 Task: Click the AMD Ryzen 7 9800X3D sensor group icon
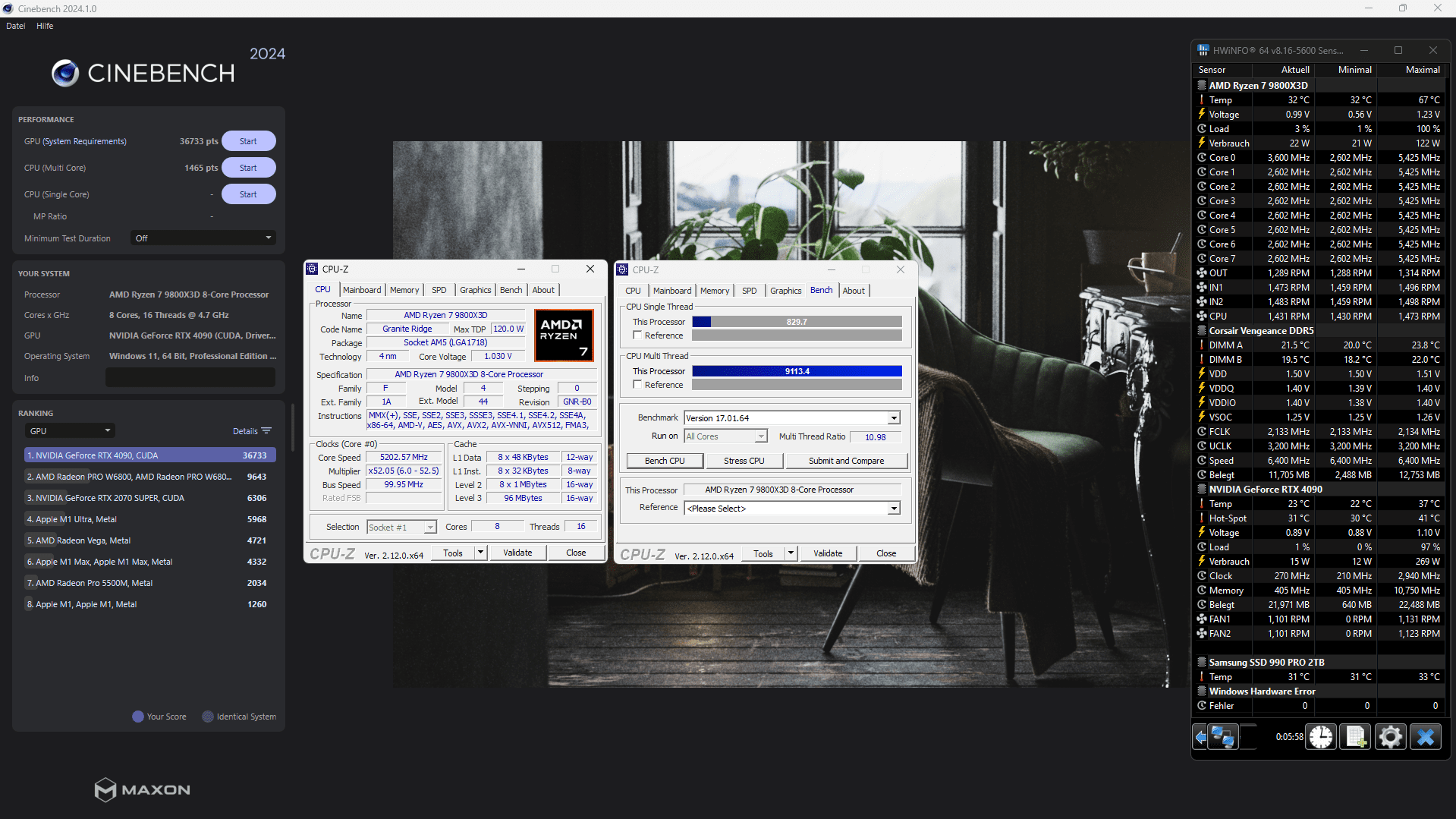[x=1202, y=85]
